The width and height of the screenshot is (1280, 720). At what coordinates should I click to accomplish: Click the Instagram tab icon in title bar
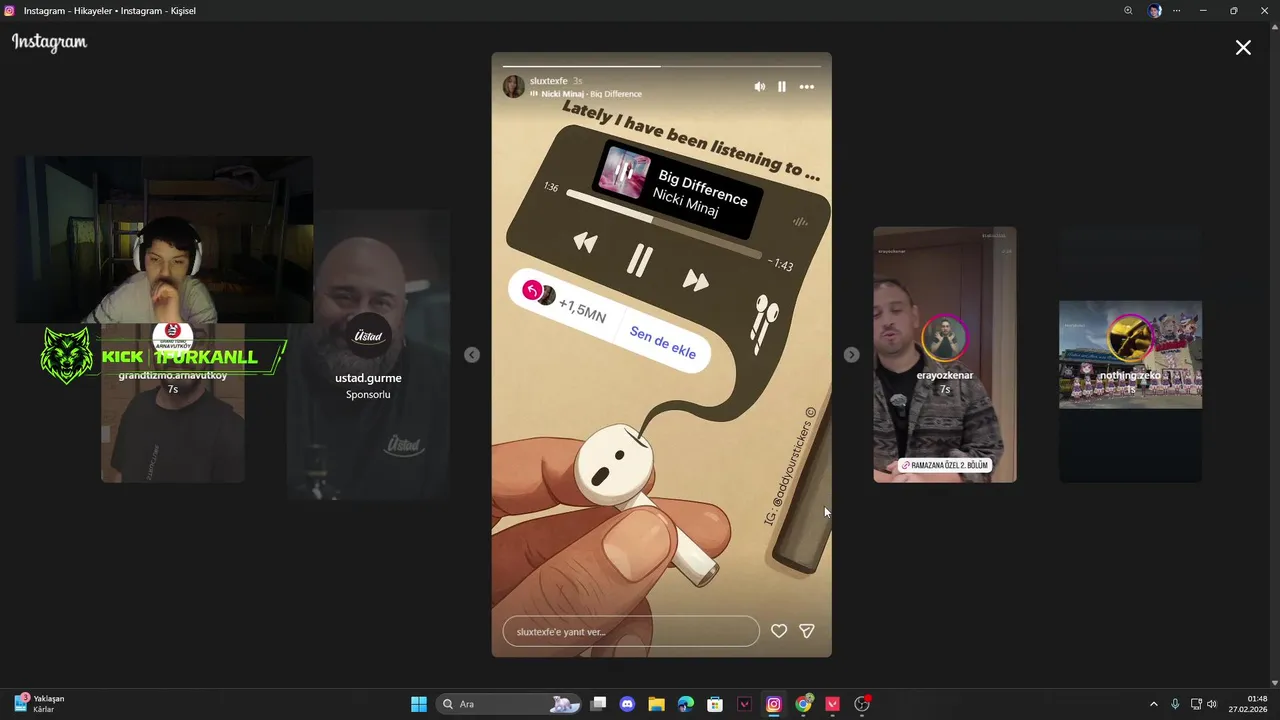click(10, 11)
